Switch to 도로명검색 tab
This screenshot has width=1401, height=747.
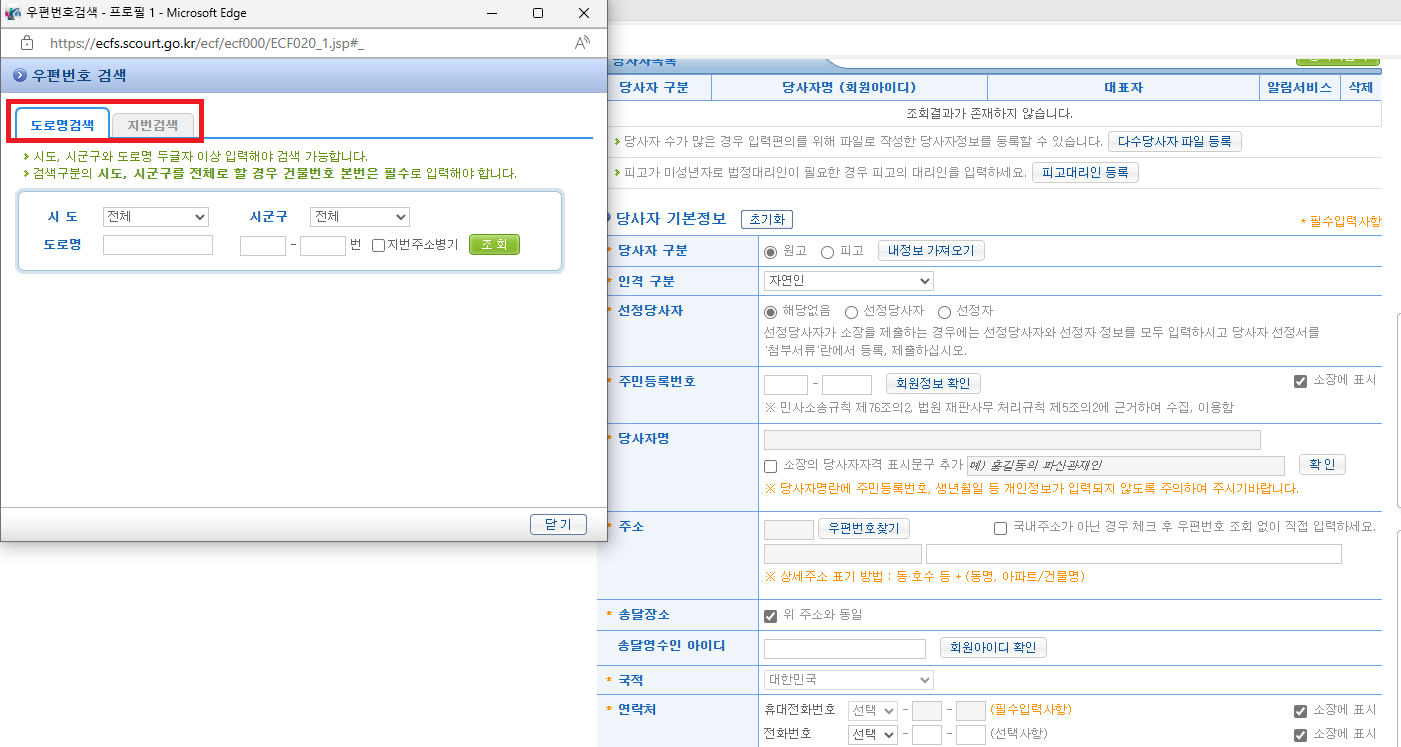(62, 125)
